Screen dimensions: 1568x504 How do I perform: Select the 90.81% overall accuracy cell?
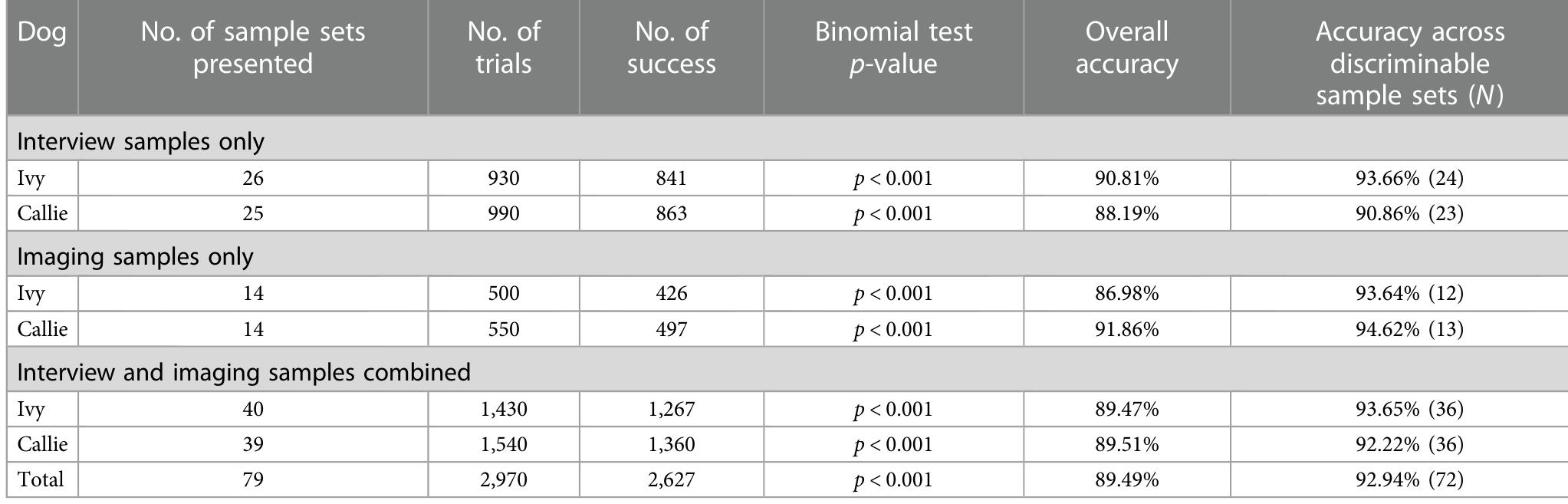coord(1127,179)
